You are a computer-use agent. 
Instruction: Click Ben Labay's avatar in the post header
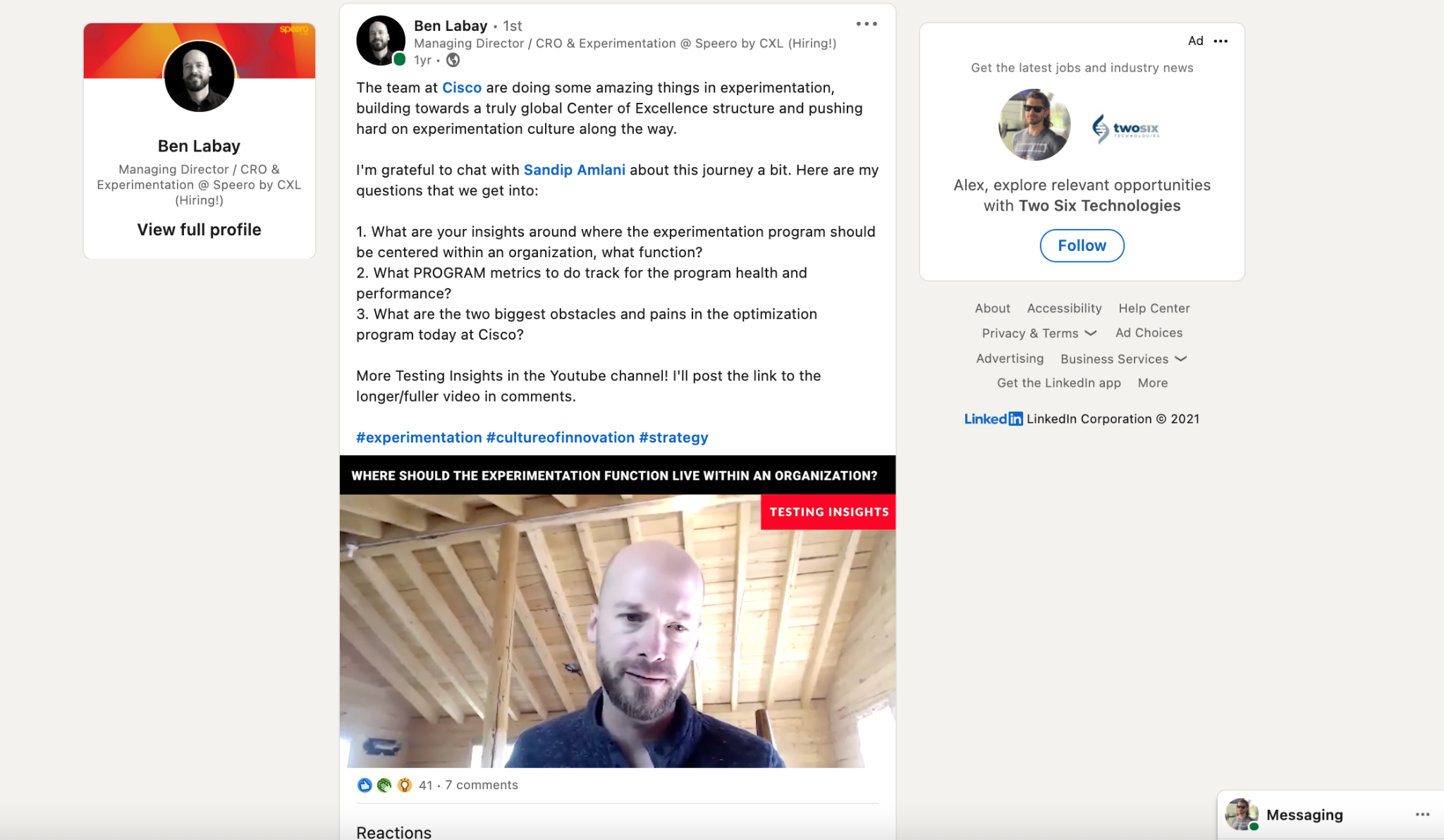tap(381, 41)
